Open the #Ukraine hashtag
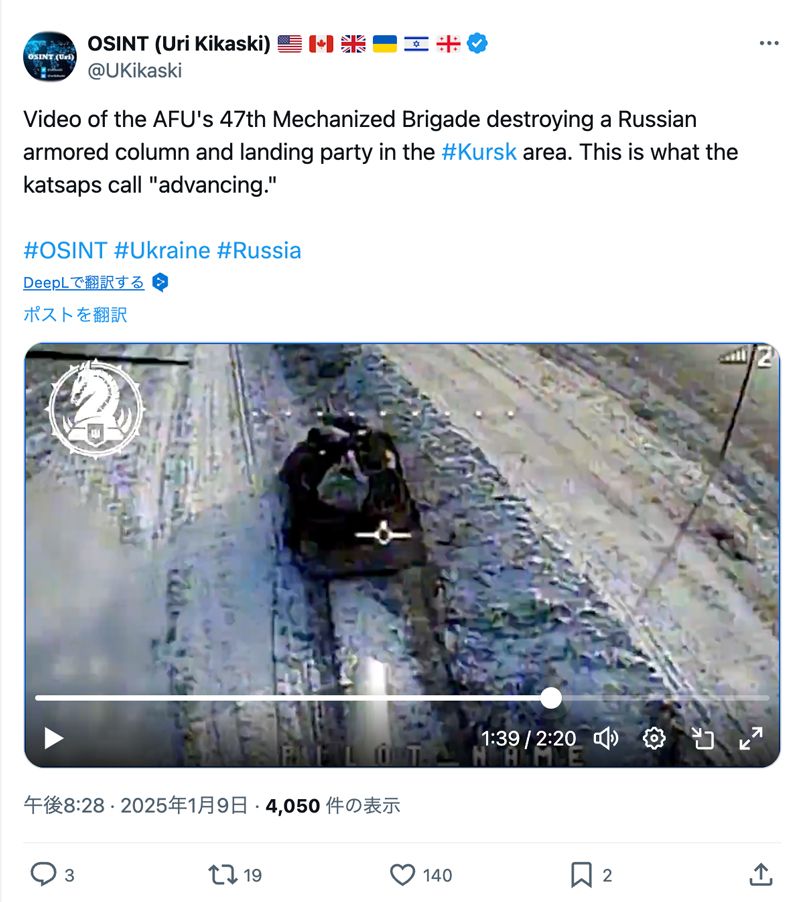 [x=162, y=251]
